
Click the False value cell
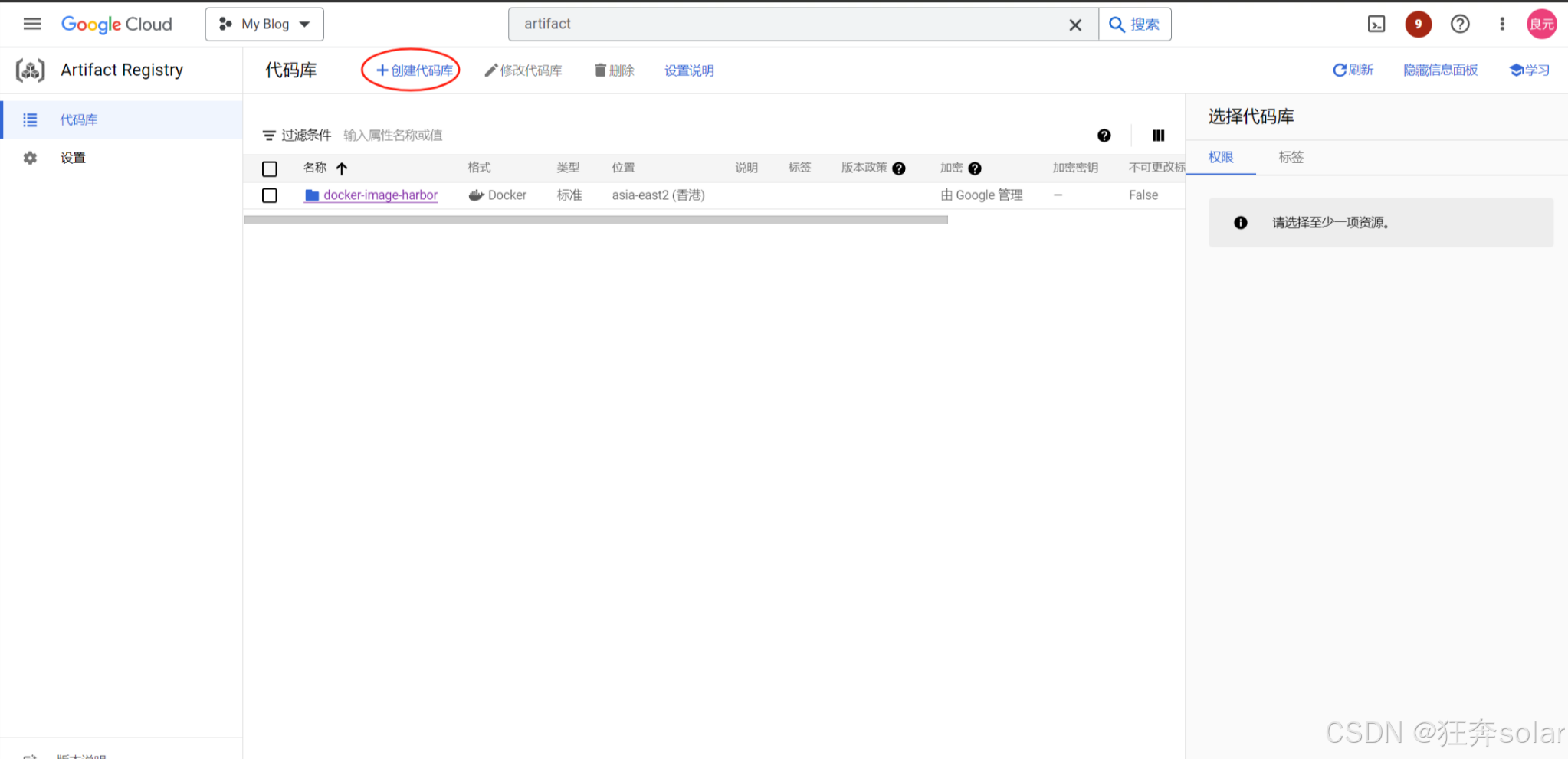click(x=1143, y=195)
